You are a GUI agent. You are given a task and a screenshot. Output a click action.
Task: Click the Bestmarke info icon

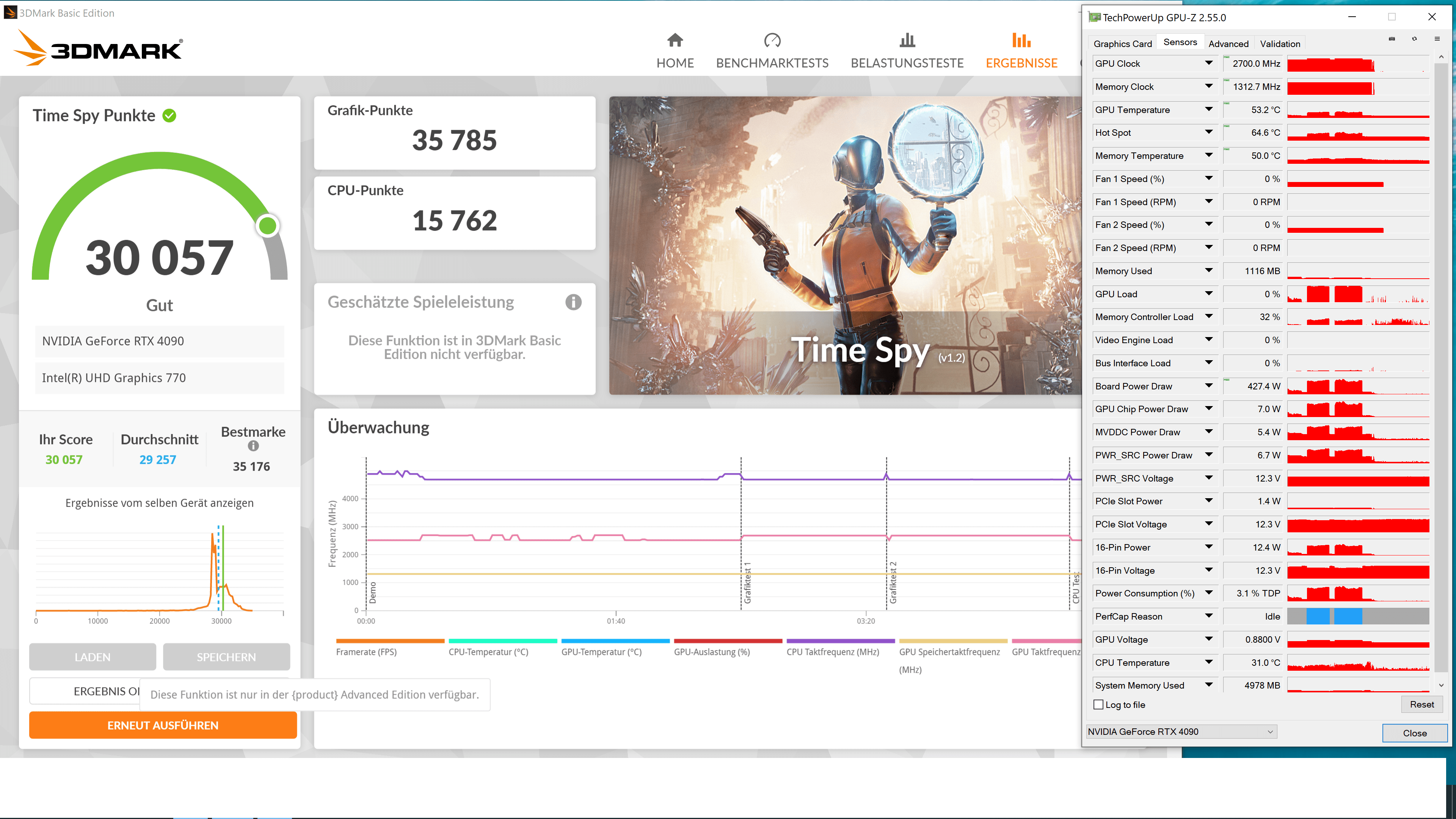click(x=253, y=446)
